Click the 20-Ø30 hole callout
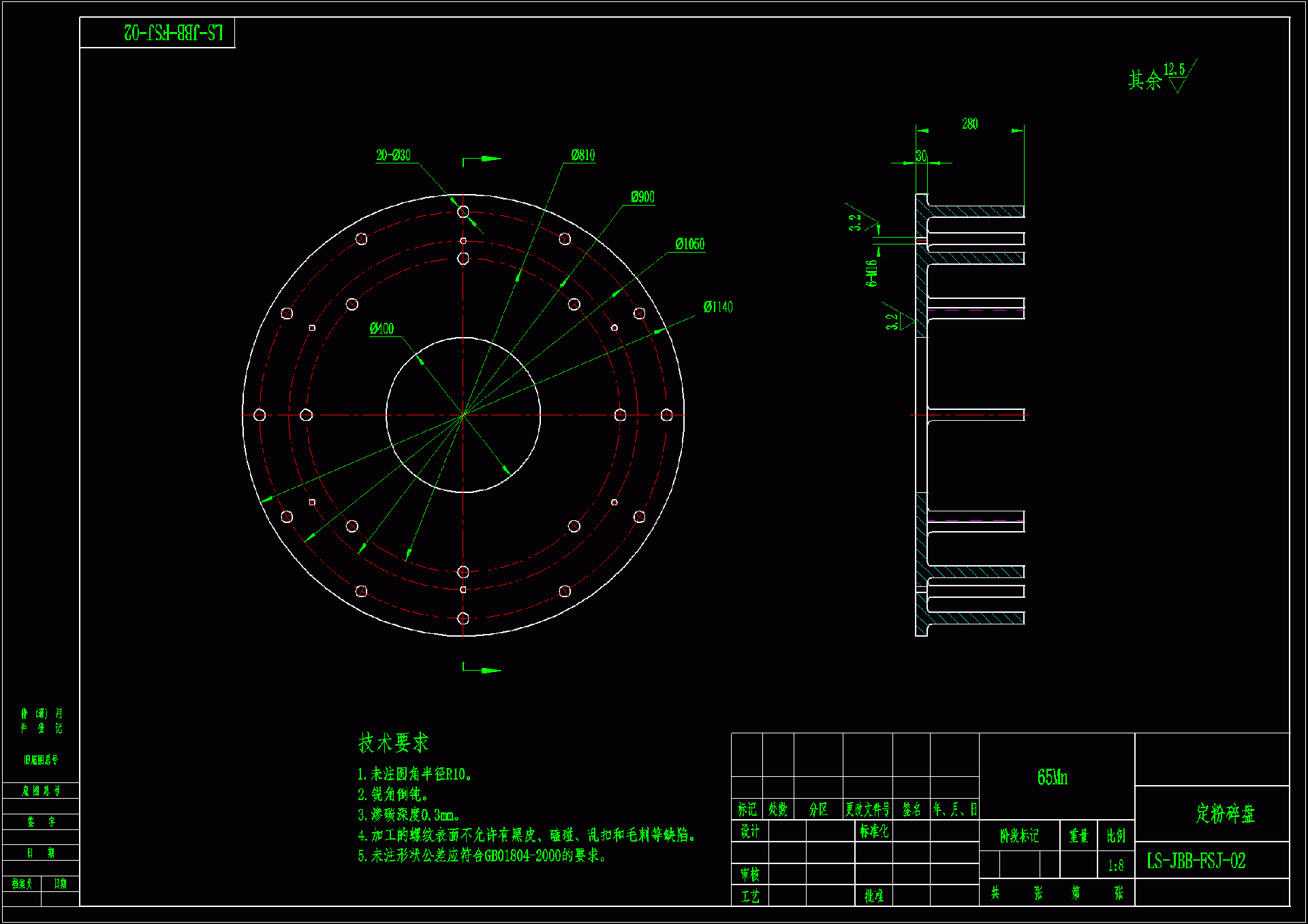This screenshot has width=1308, height=924. tap(393, 155)
